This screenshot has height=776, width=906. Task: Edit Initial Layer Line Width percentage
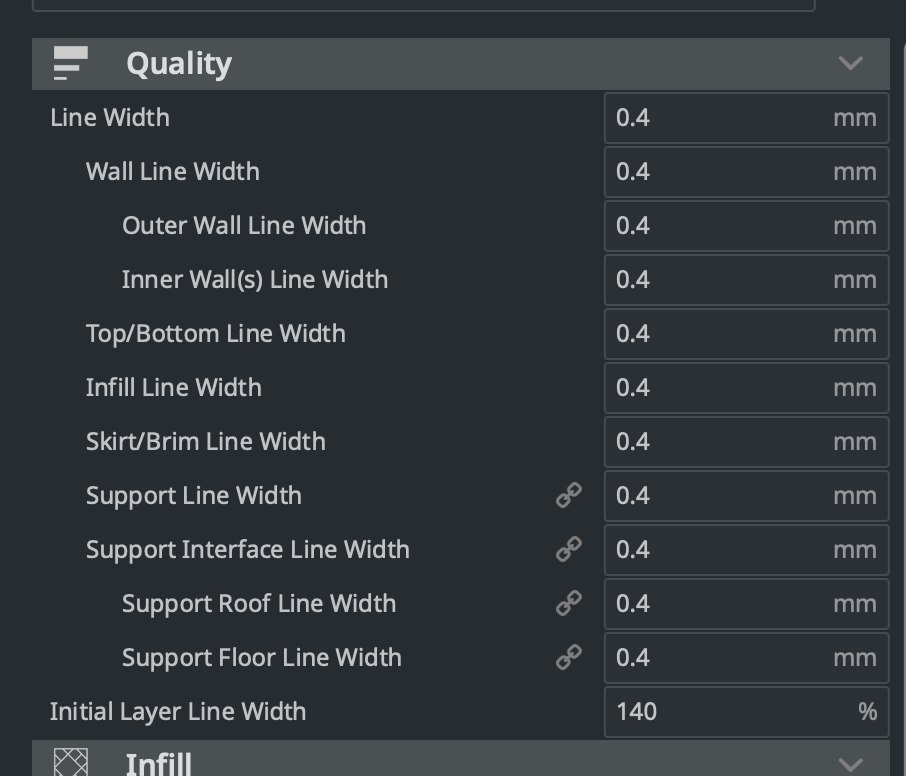[746, 711]
